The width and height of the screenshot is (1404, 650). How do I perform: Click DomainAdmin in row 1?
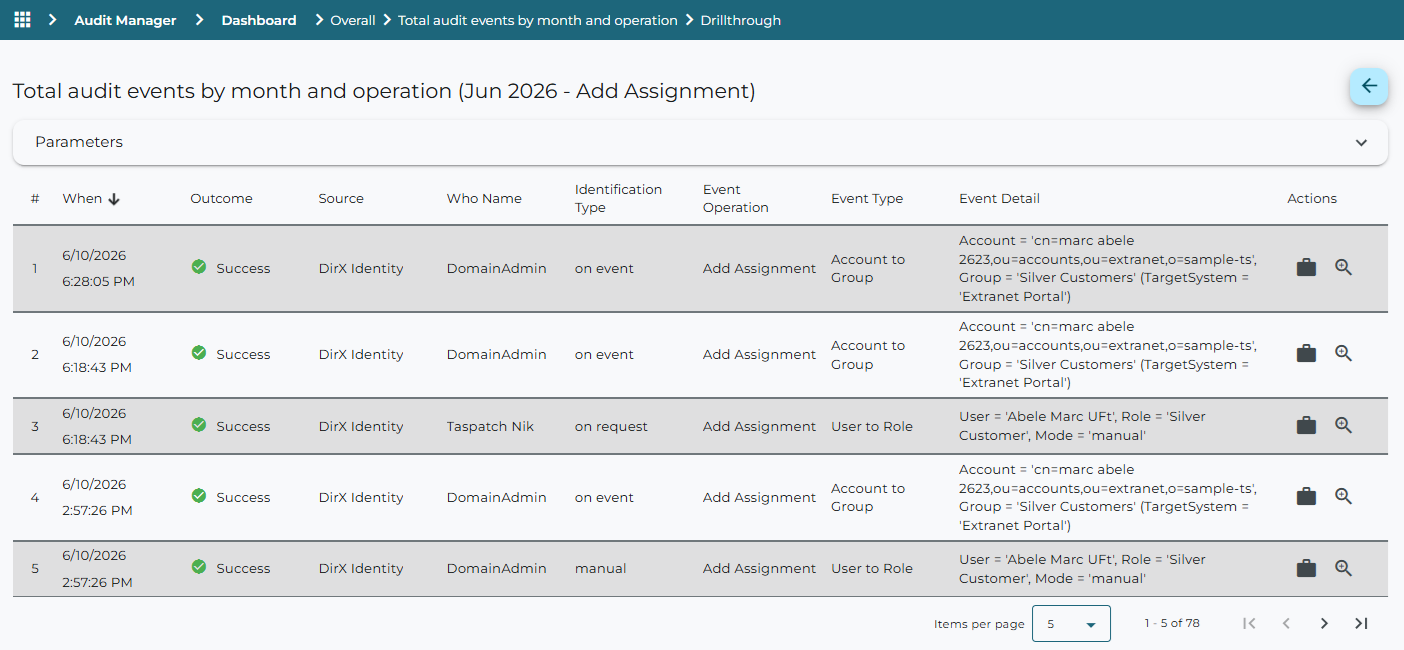(x=496, y=268)
